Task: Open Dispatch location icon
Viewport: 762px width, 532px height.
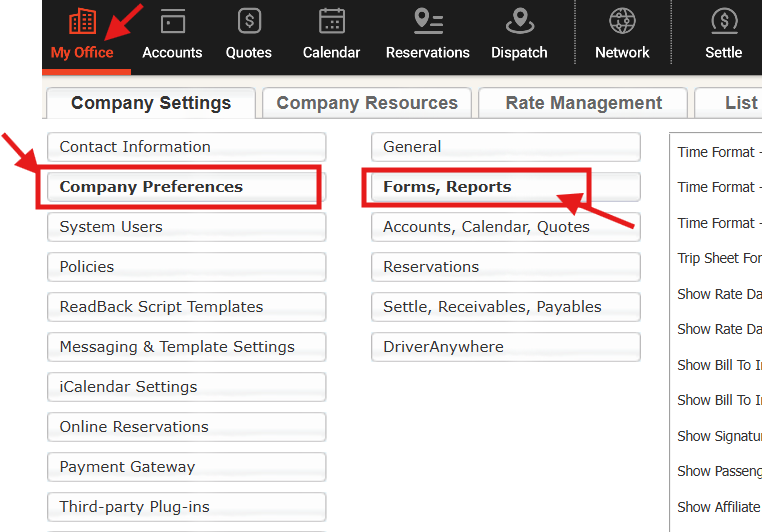Action: pos(520,21)
